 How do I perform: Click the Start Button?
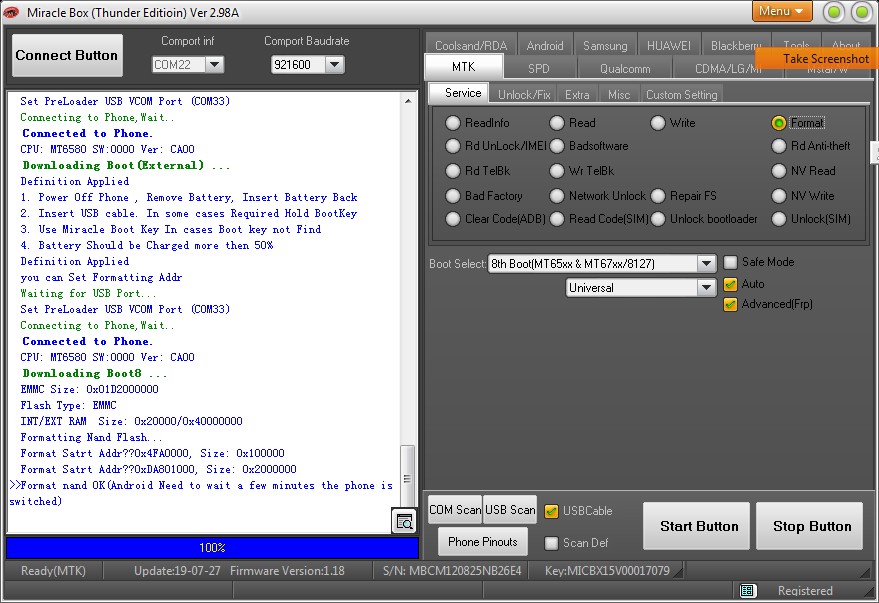696,526
